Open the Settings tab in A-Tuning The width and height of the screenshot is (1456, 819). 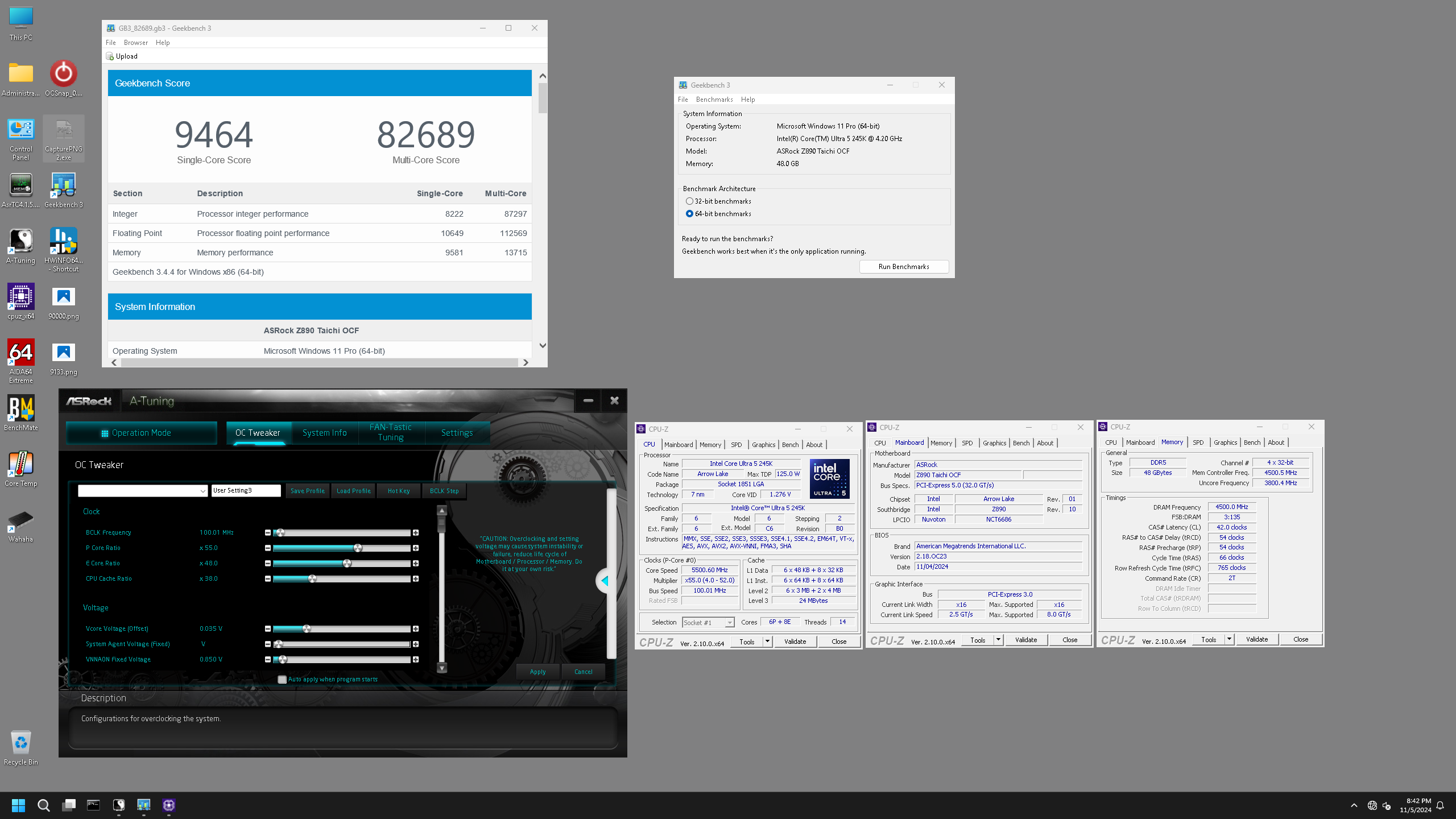click(x=457, y=433)
